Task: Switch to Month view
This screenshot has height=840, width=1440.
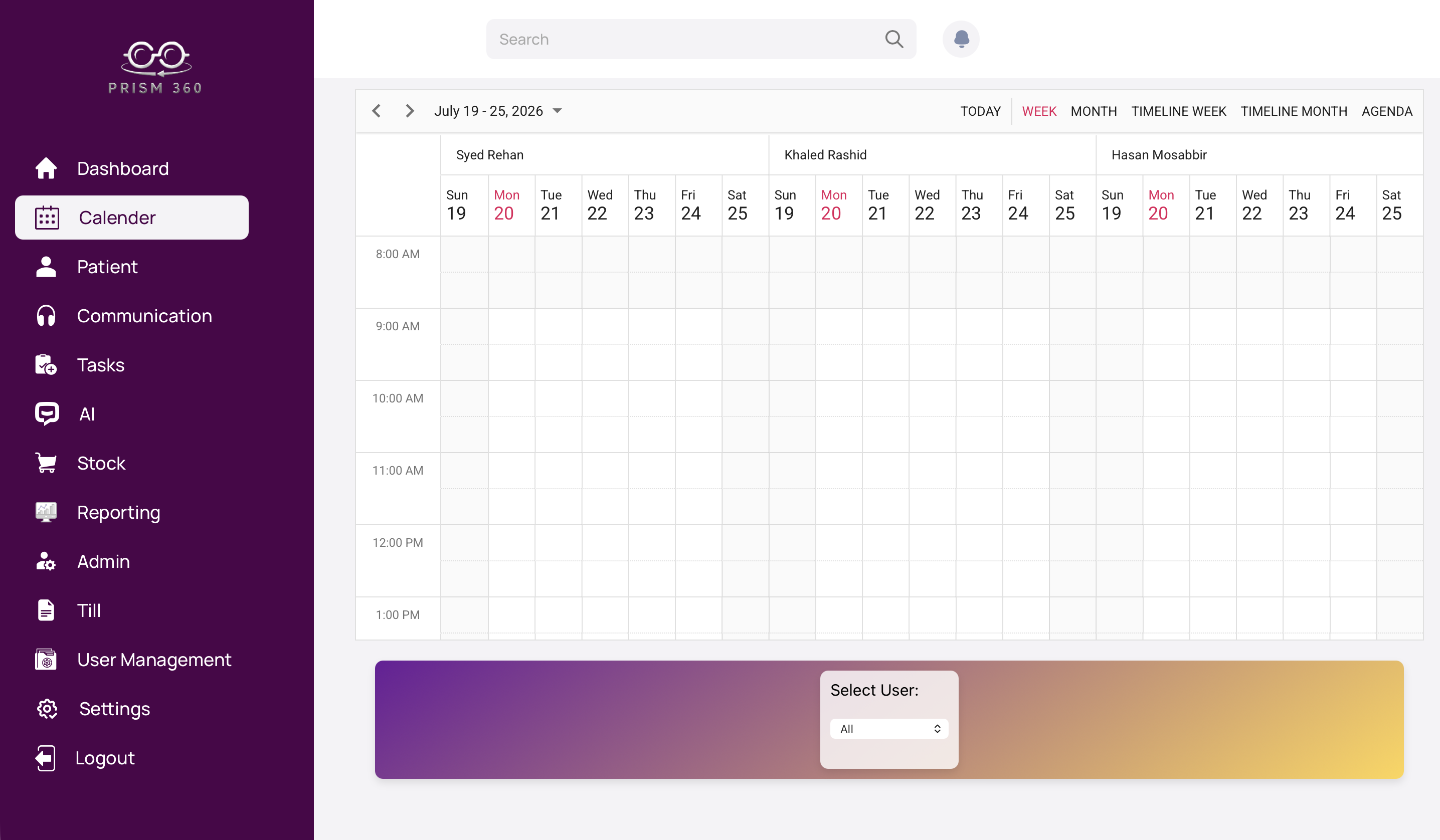Action: coord(1094,111)
